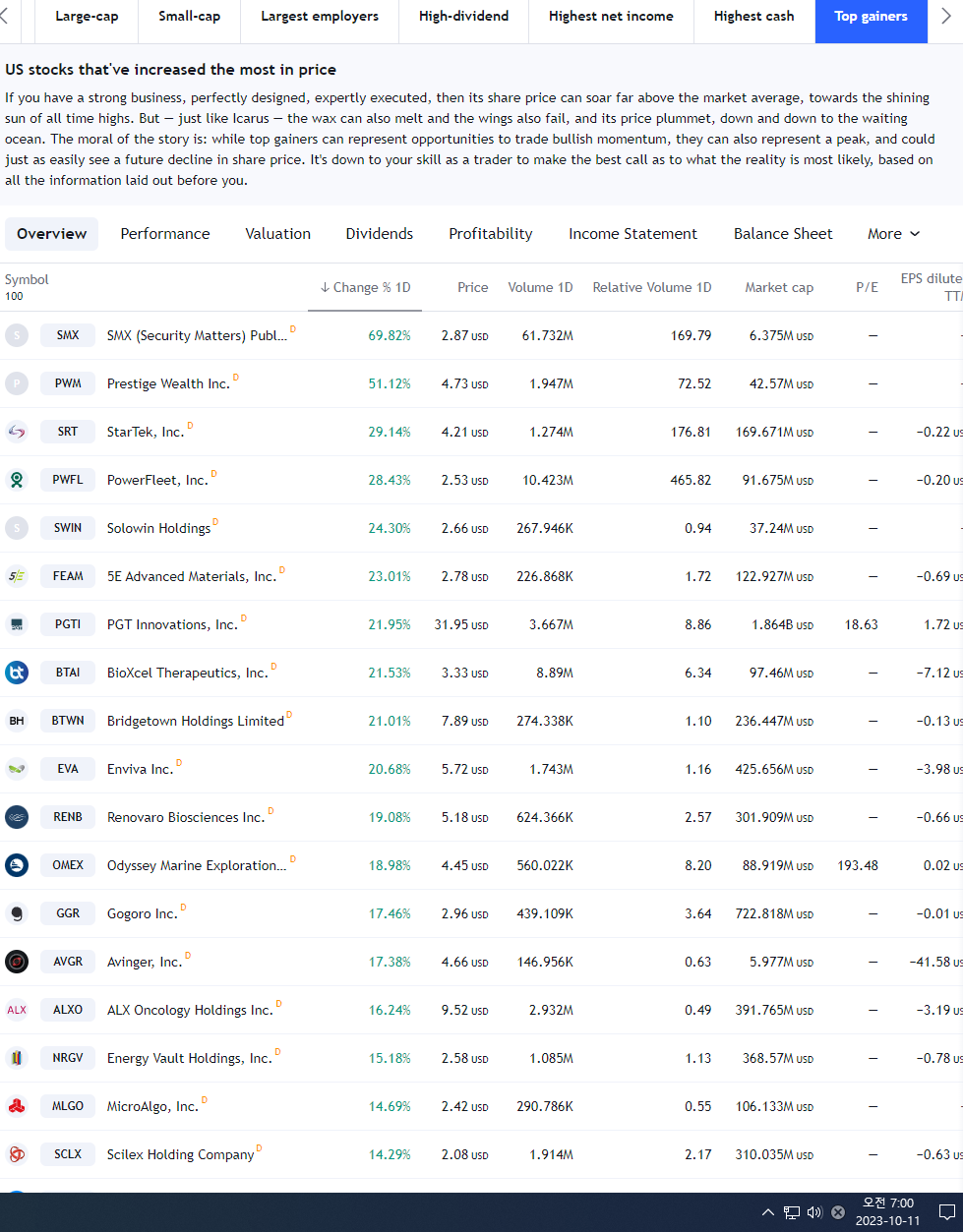
Task: Click the 1.864B market cap for PGTI
Action: [x=782, y=624]
